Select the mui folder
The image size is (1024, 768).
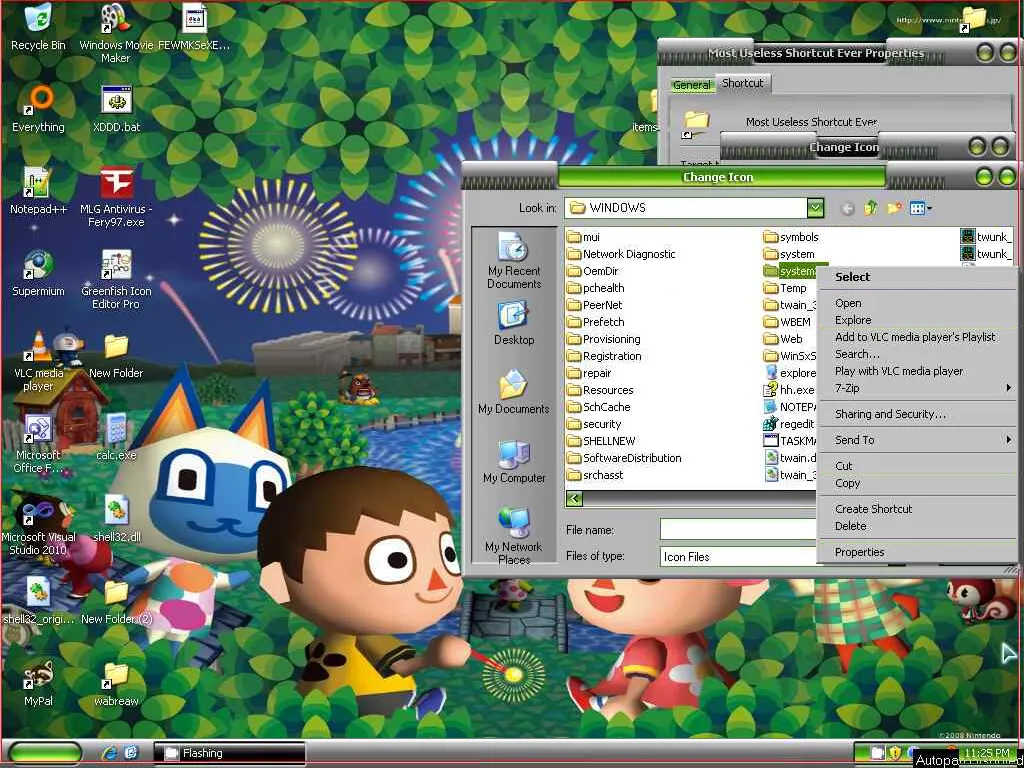(x=583, y=237)
